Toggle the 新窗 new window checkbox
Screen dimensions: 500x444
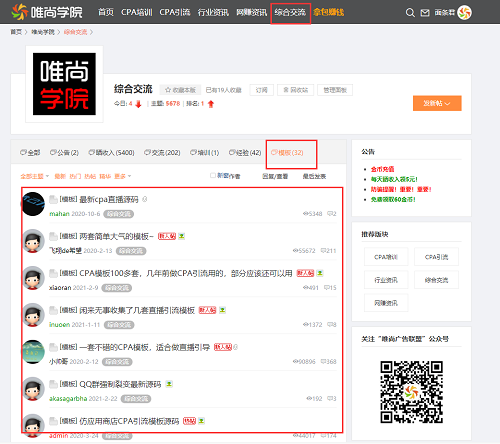click(213, 175)
